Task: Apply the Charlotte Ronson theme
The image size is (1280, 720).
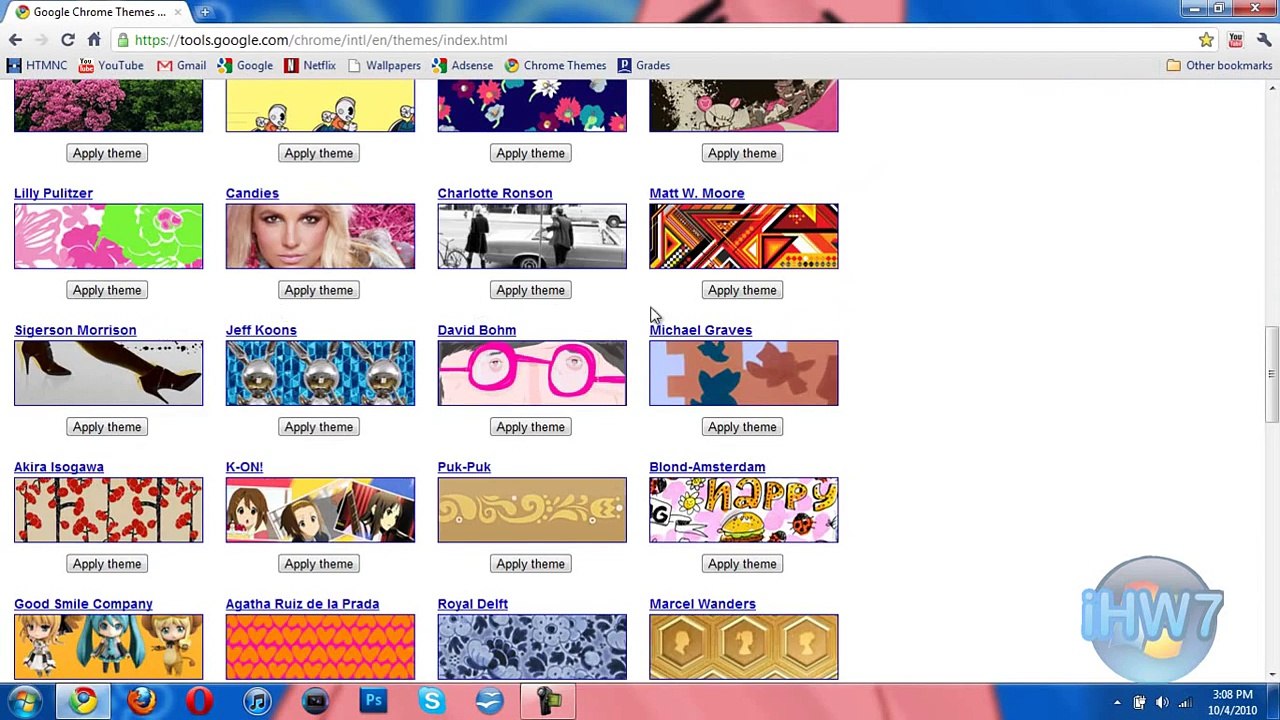Action: 531,290
